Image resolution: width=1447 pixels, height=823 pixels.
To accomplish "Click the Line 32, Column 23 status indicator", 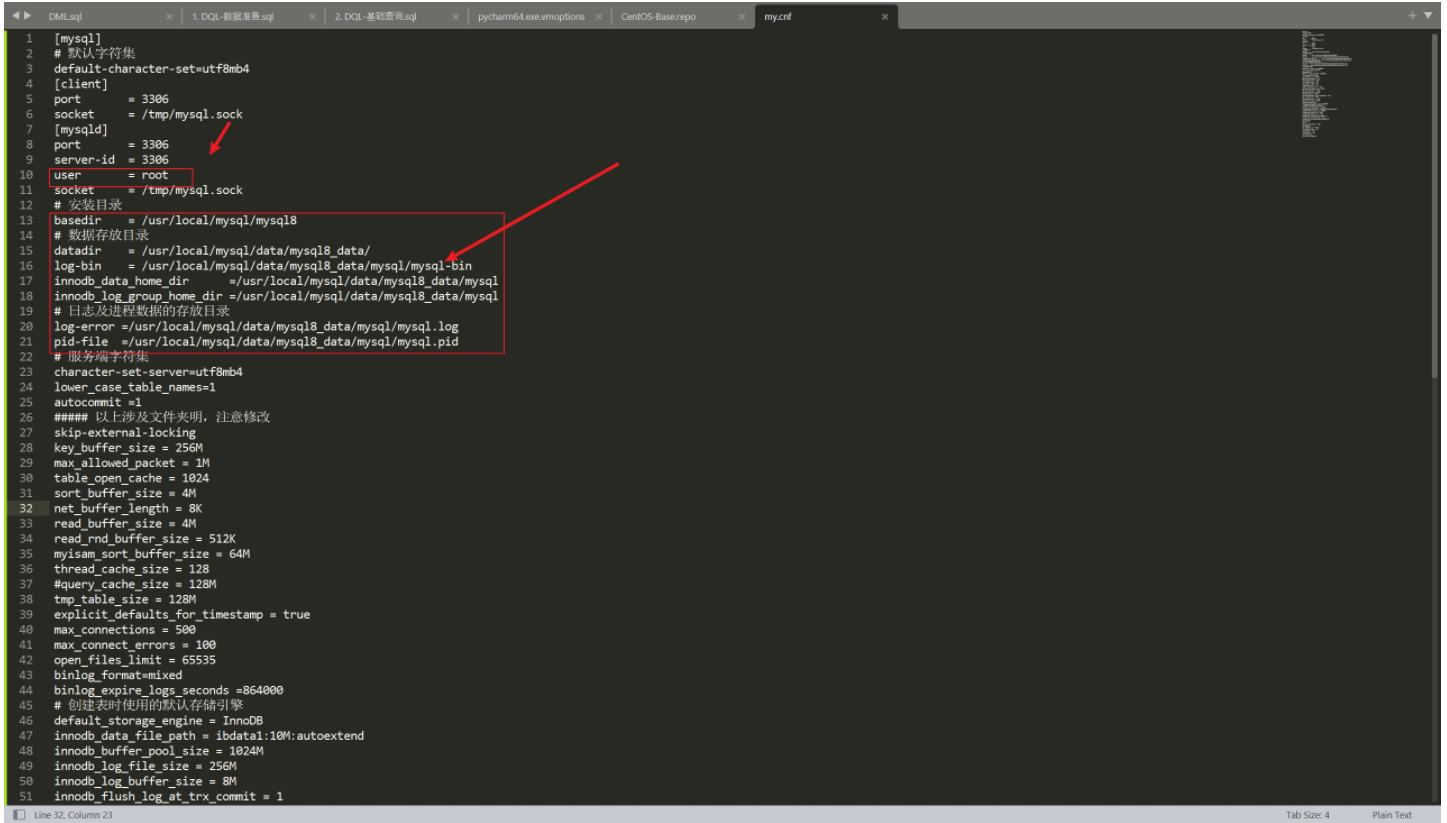I will (73, 815).
